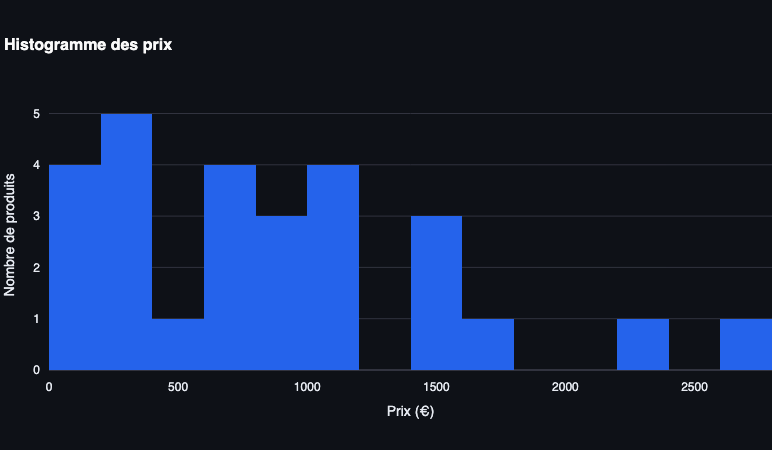Click the short bar at 400–600 €
This screenshot has height=450, width=772.
pos(178,344)
